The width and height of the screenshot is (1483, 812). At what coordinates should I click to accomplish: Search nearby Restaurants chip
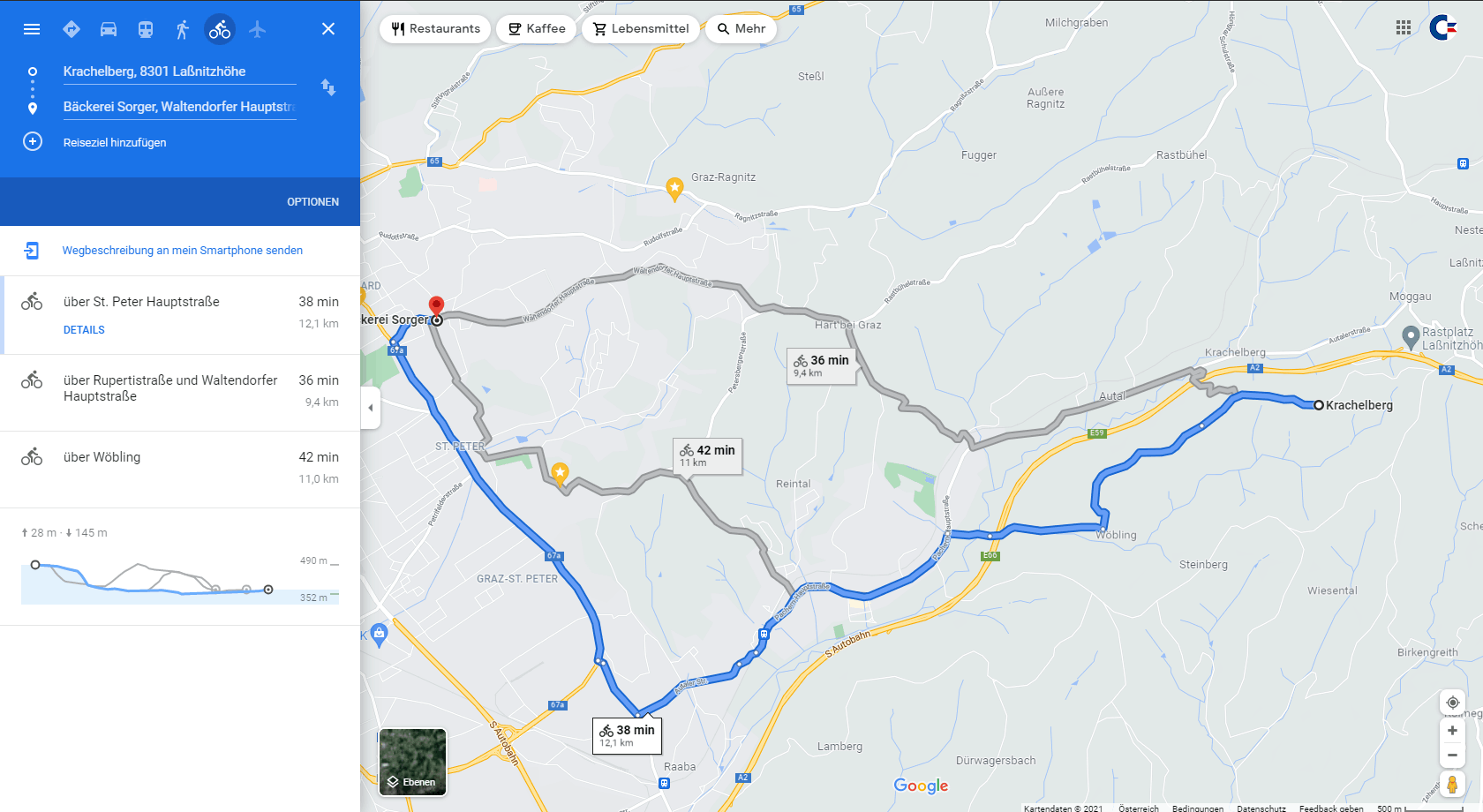pos(435,29)
